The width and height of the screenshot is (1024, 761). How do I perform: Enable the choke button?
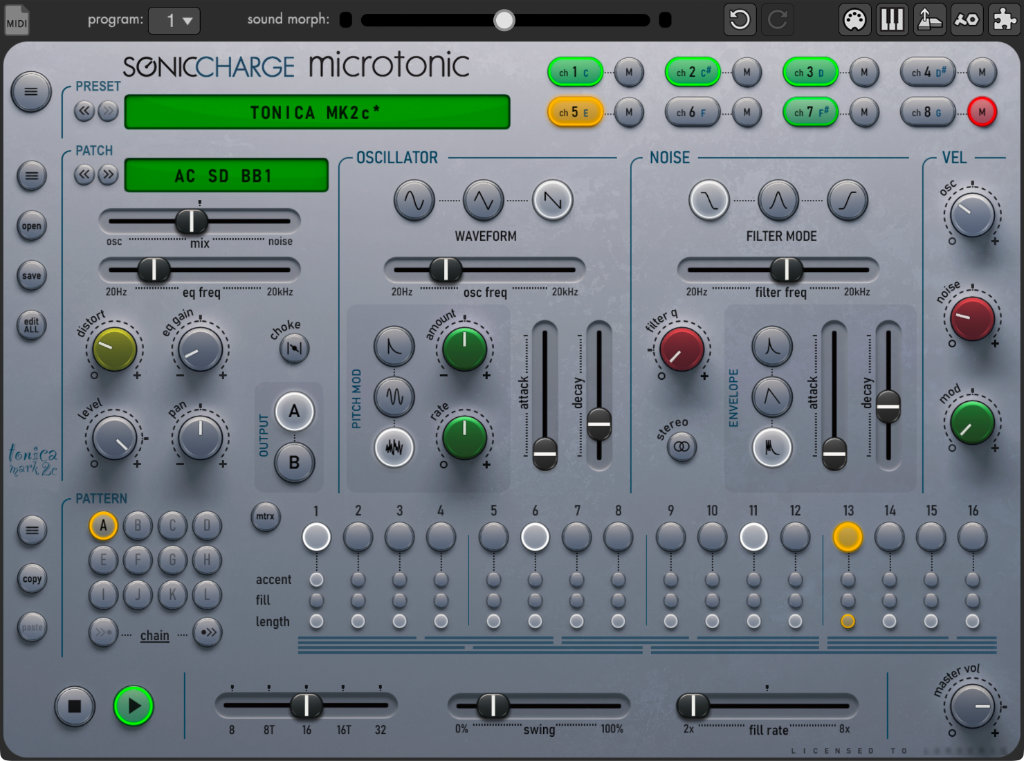pyautogui.click(x=295, y=348)
